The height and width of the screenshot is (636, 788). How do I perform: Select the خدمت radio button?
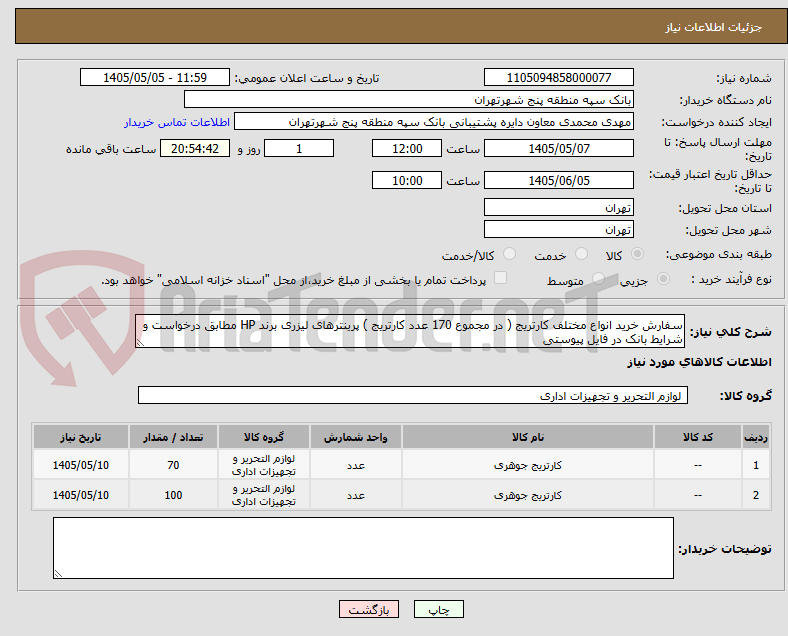pyautogui.click(x=581, y=254)
